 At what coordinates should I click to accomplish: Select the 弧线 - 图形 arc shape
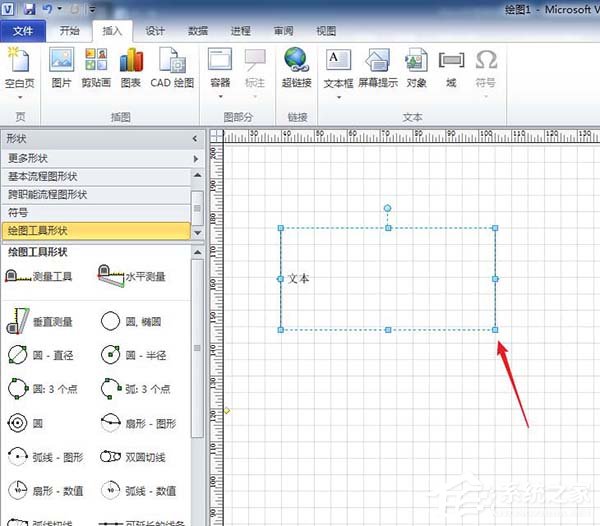46,457
